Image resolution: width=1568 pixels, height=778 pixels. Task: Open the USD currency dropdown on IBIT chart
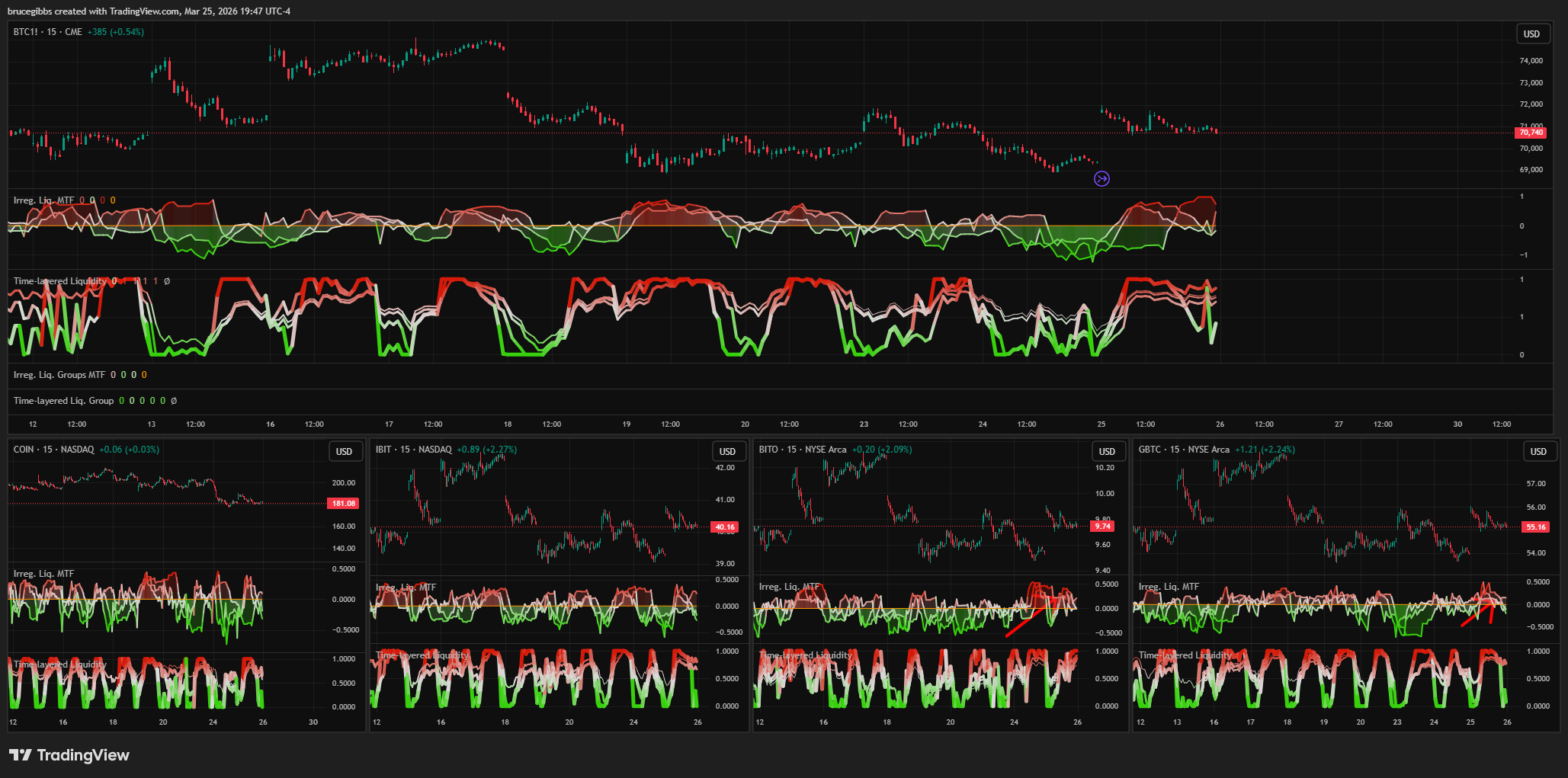click(x=728, y=452)
